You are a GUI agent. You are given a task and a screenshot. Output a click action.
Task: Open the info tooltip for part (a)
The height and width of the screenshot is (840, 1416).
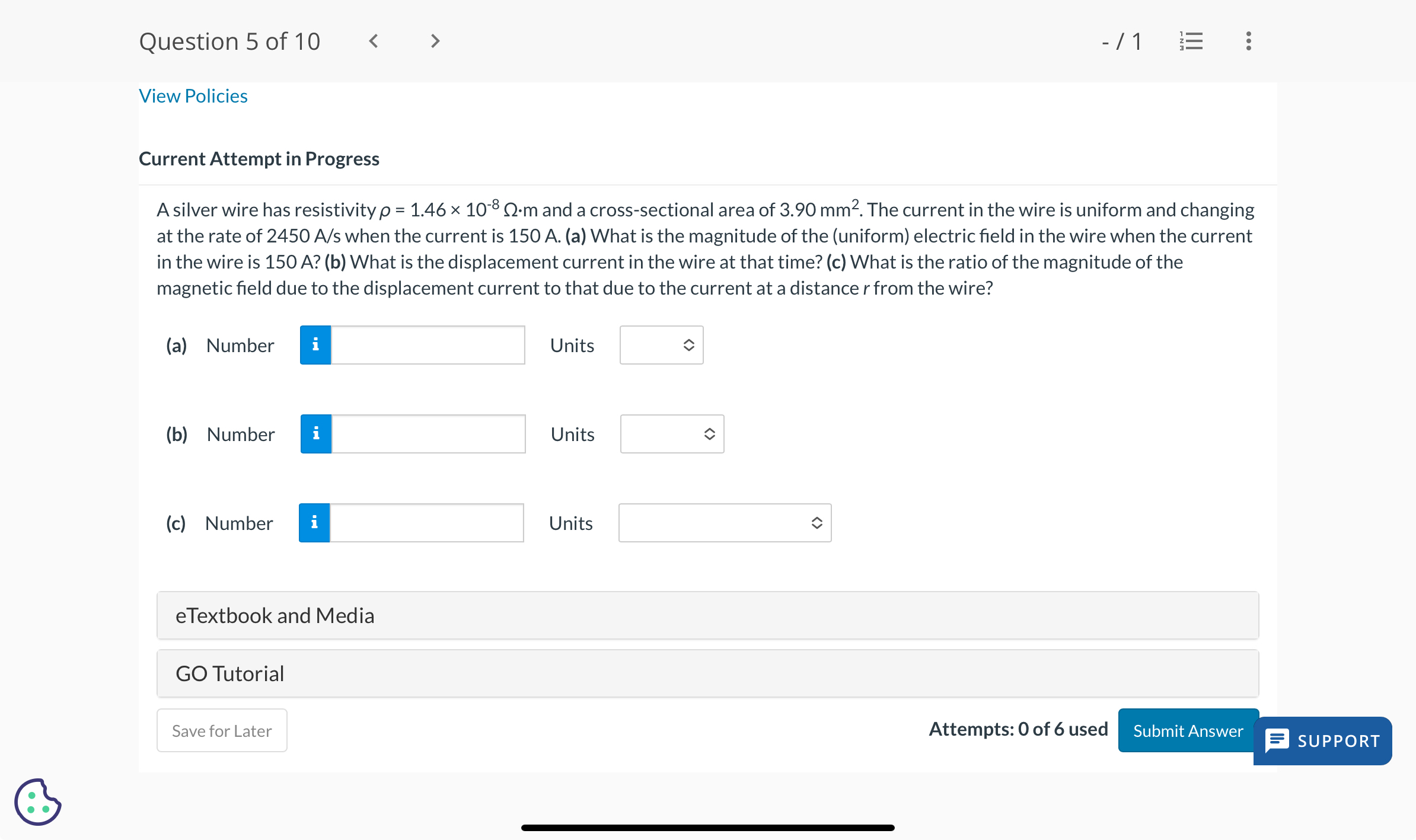(x=315, y=345)
